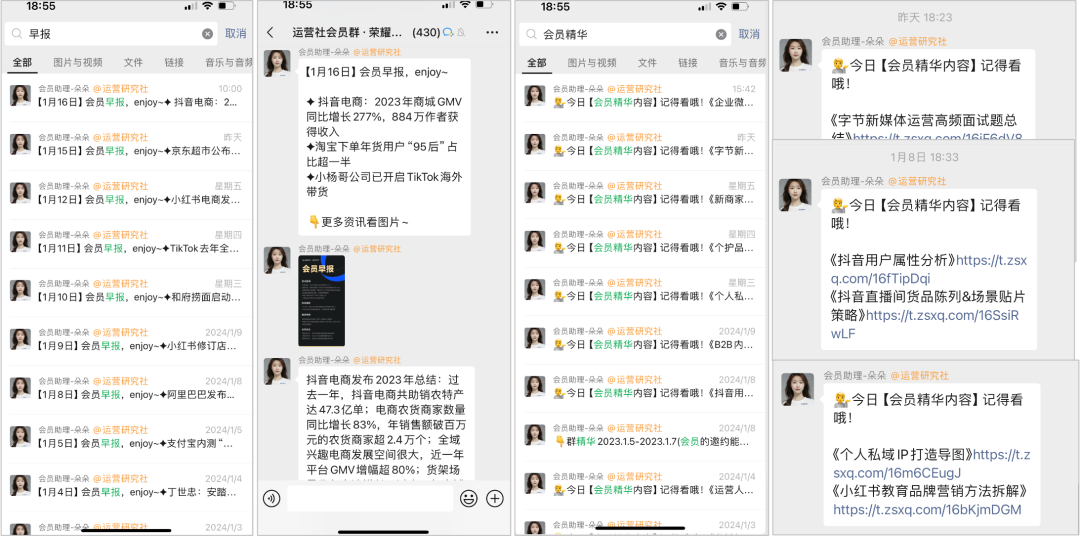
Task: Click the 早报 search input field
Action: point(110,34)
